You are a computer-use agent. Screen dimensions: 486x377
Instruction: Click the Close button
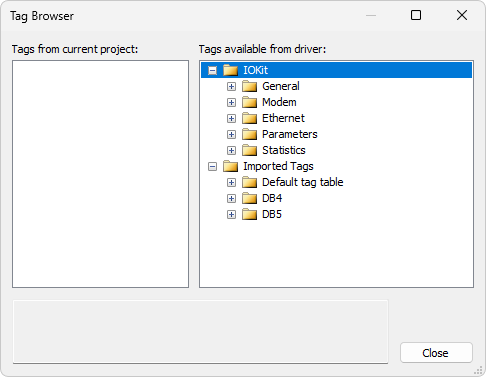(436, 353)
